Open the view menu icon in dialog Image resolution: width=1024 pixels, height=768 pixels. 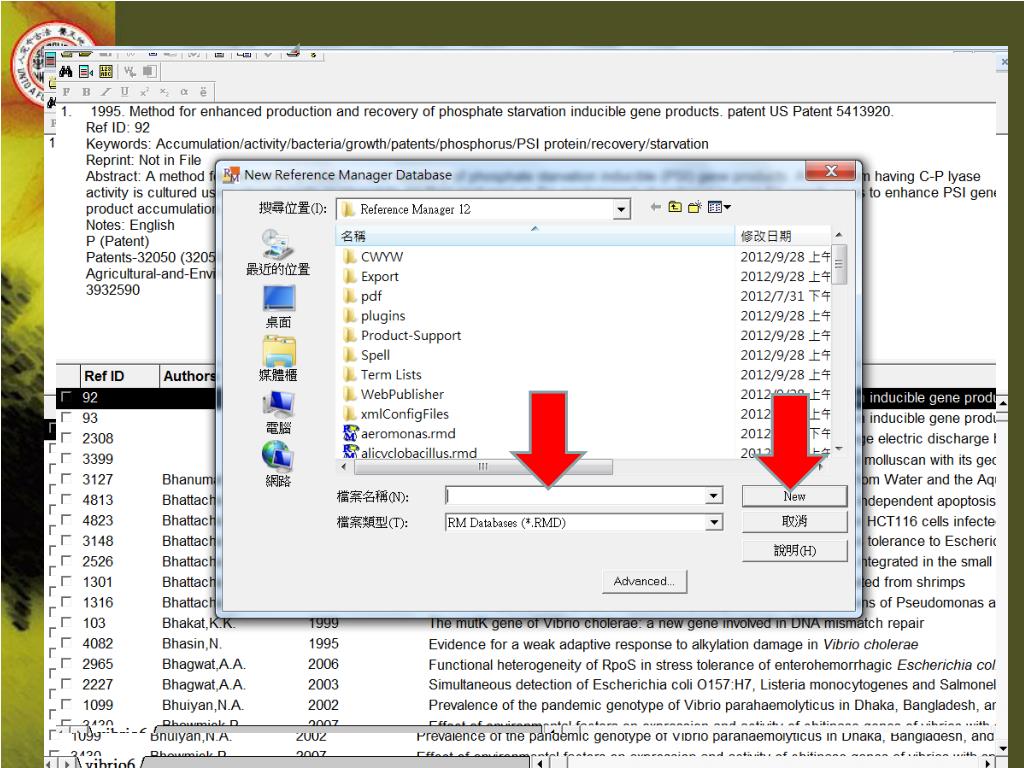pos(718,207)
